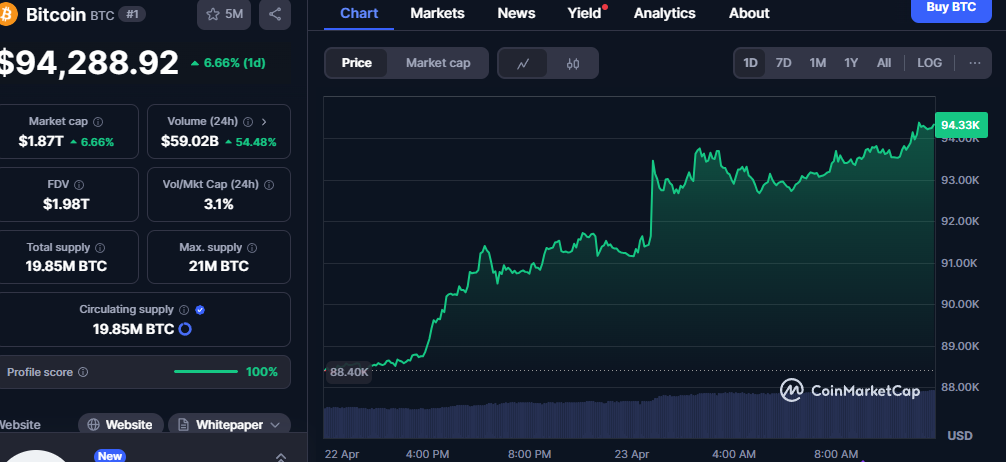Click the Bitcoin logo icon
This screenshot has width=1006, height=462.
[x=8, y=14]
